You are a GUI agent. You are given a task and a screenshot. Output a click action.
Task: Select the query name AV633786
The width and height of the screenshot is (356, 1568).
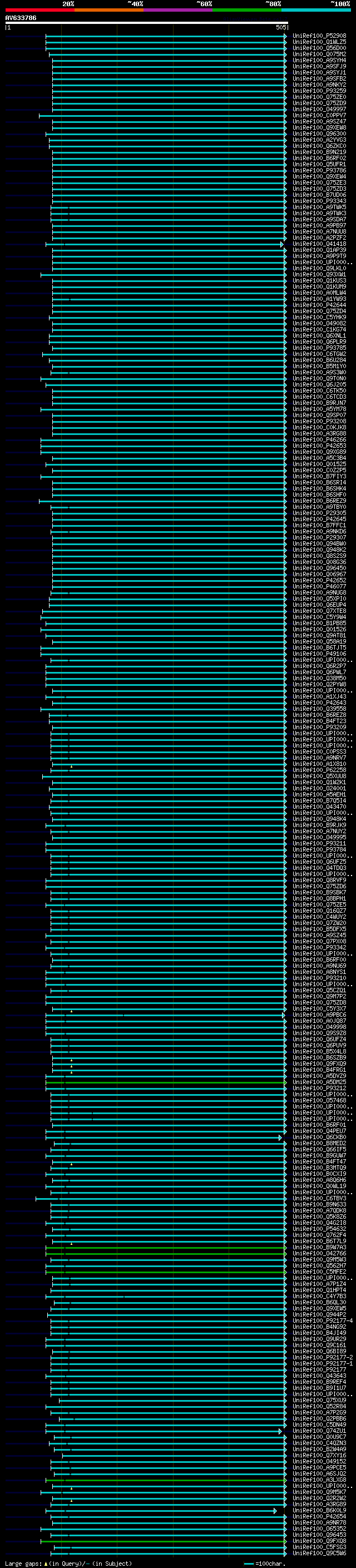(21, 18)
